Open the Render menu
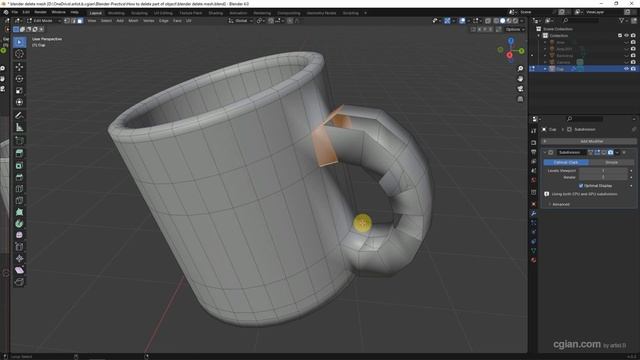Viewport: 640px width, 360px height. (40, 12)
